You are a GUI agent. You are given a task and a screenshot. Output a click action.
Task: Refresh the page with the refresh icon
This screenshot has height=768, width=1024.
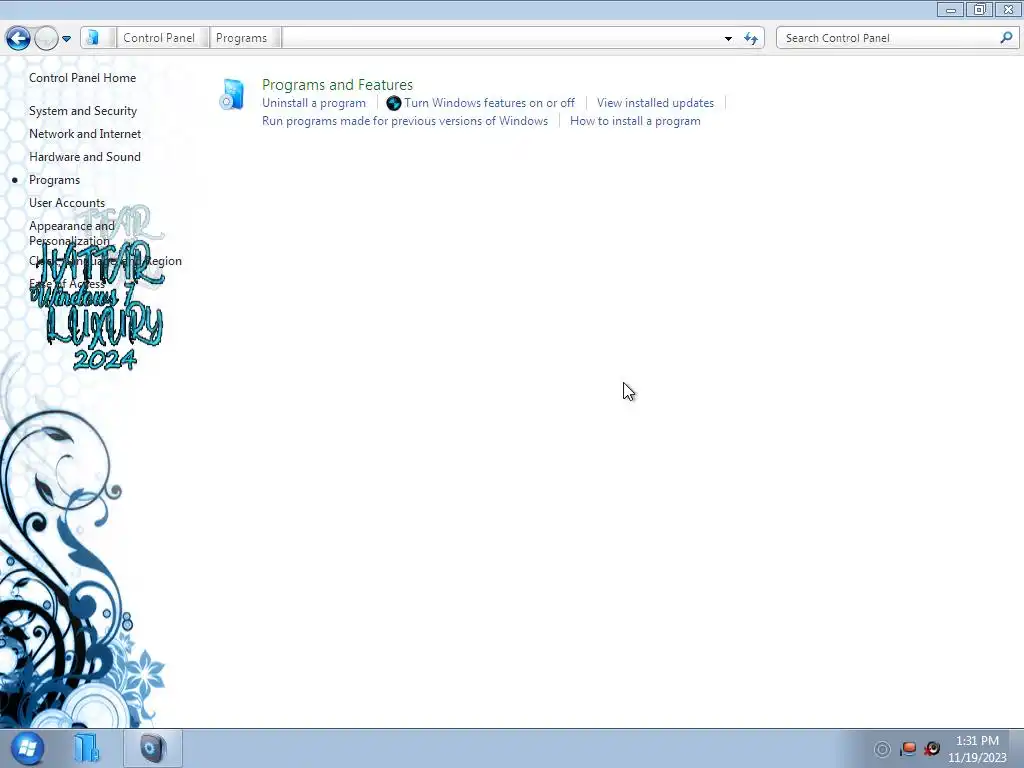click(751, 39)
